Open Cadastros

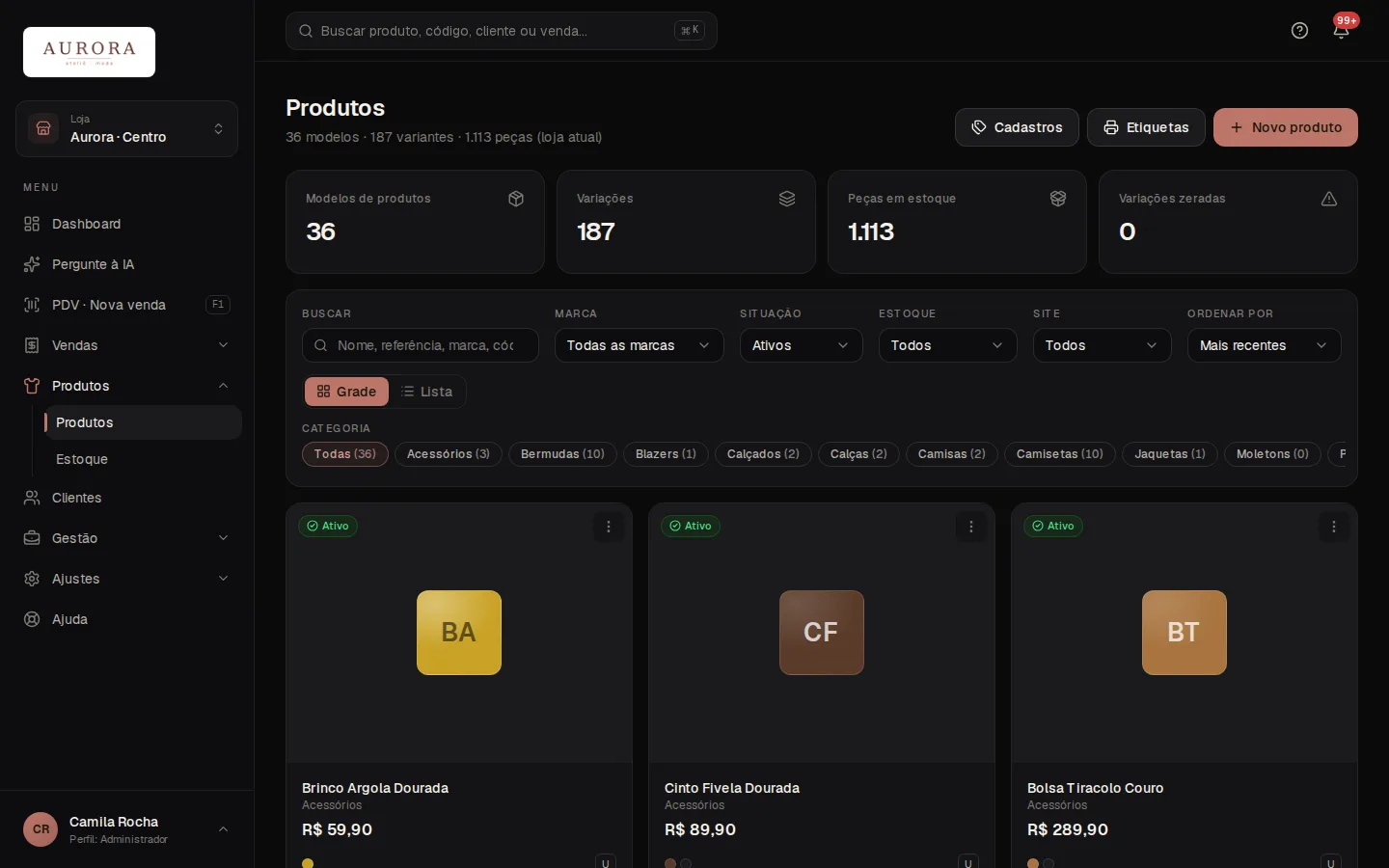(1017, 127)
